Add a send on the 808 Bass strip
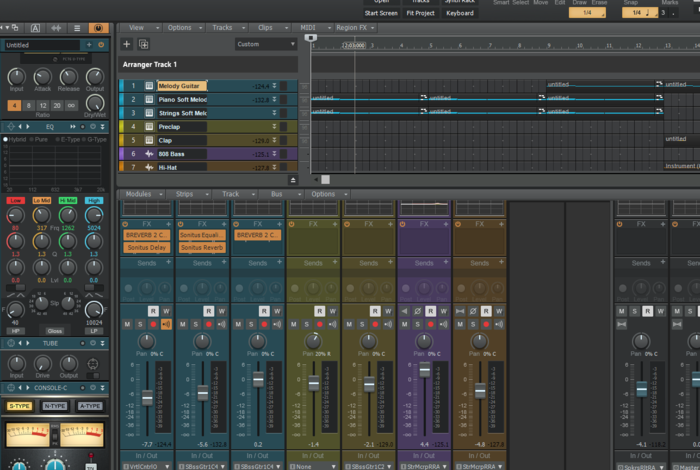The width and height of the screenshot is (700, 470). pos(446,262)
